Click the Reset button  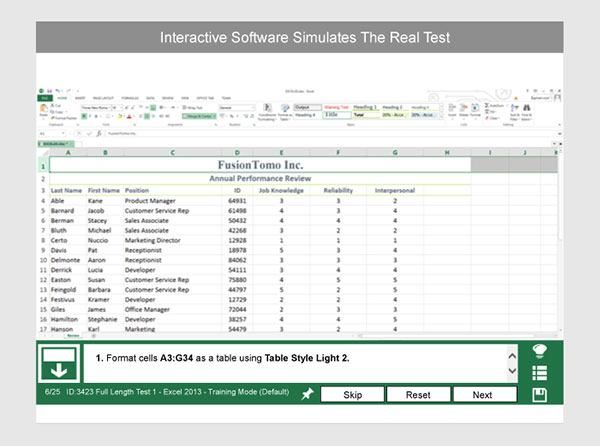tap(418, 394)
